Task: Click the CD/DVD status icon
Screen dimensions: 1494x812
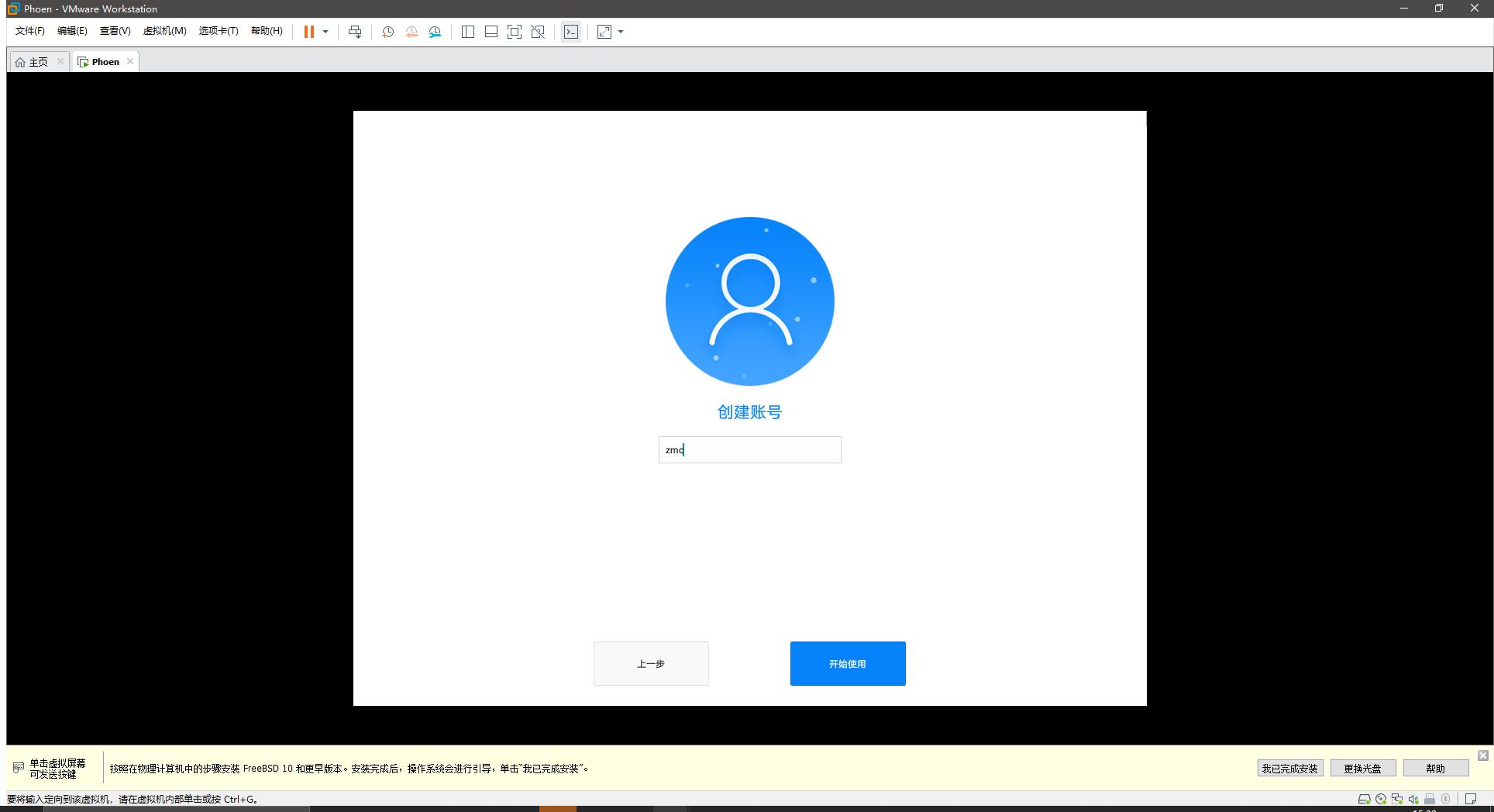Action: pyautogui.click(x=1381, y=799)
